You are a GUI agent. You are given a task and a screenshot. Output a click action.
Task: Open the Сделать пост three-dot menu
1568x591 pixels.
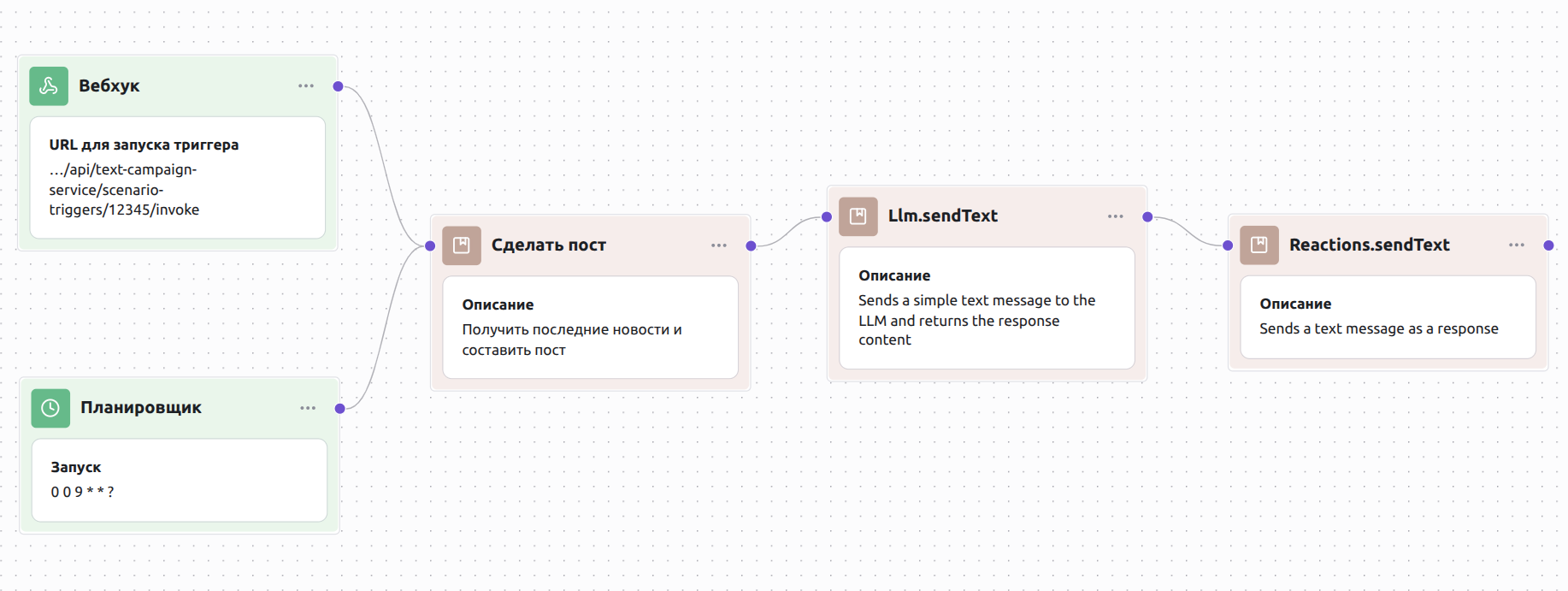719,245
